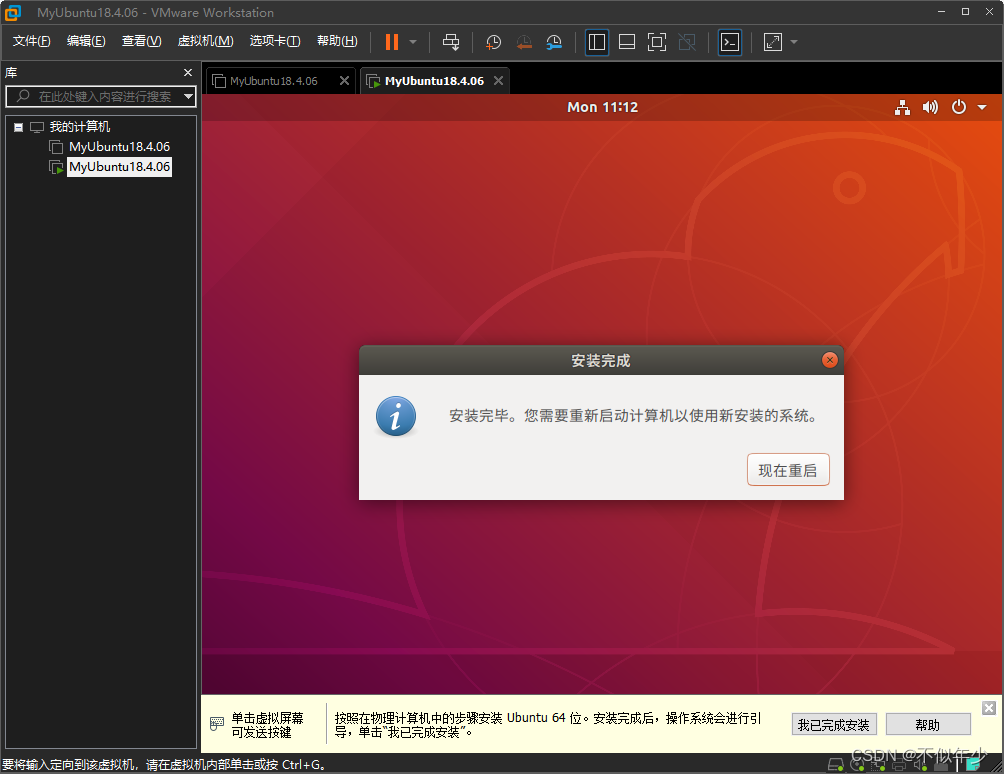This screenshot has width=1004, height=774.
Task: Select the powered-off MyUbuntu18.4.06 tree entry
Action: (x=119, y=147)
